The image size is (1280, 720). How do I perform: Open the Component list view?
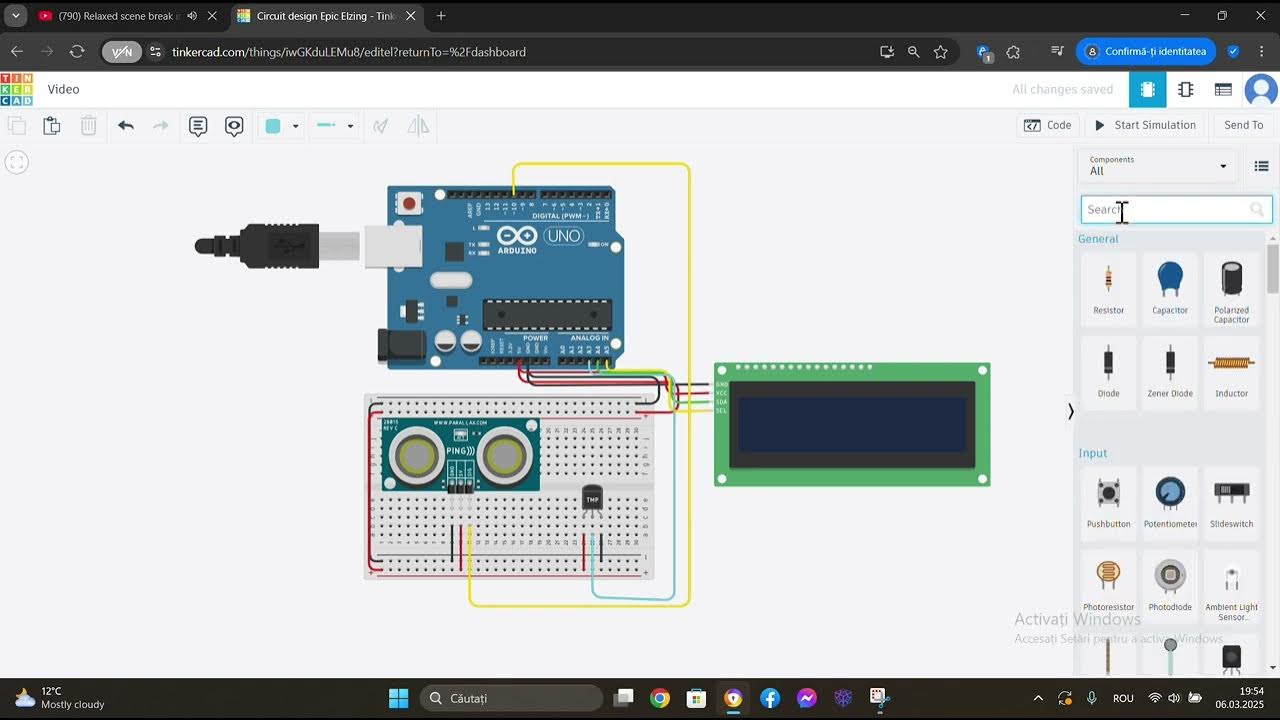[1223, 89]
